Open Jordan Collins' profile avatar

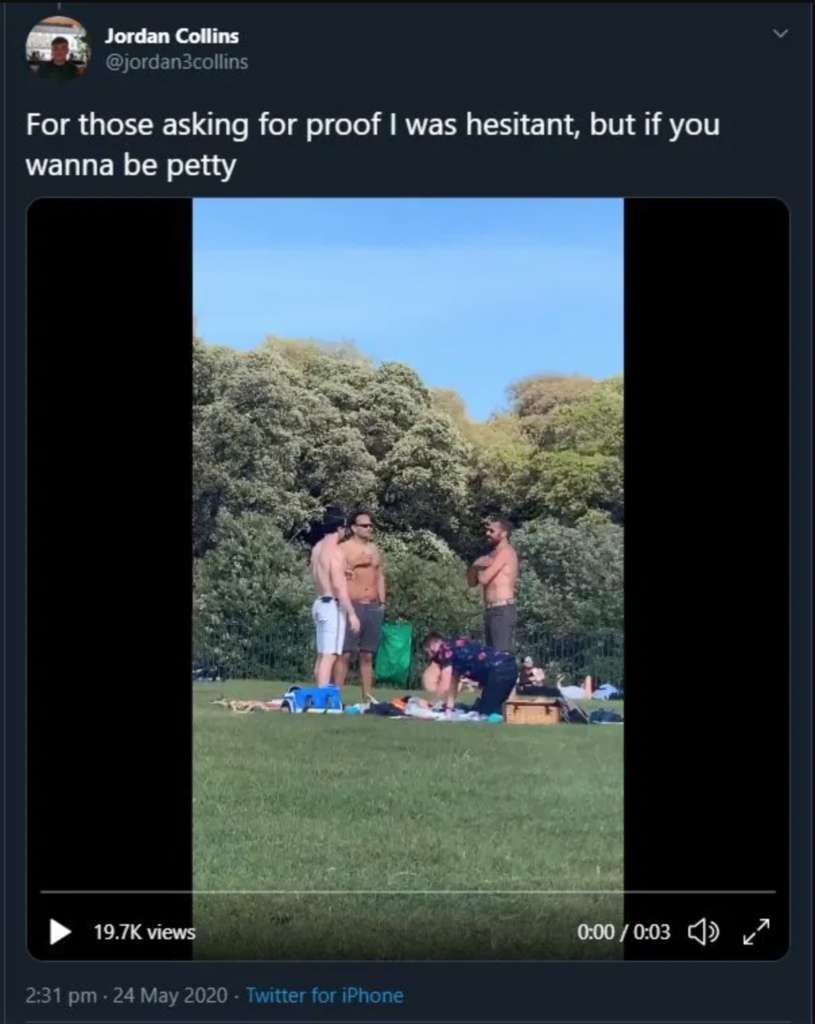(57, 48)
